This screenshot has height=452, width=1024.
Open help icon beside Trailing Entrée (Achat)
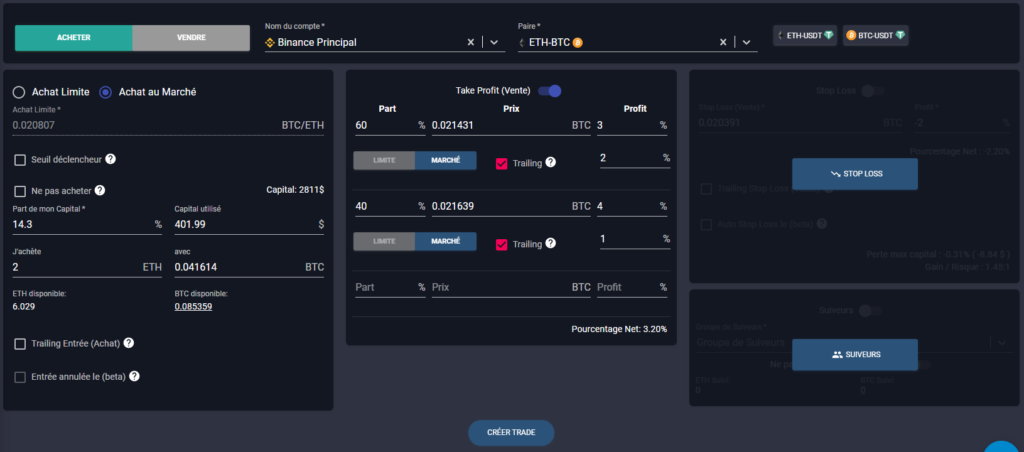pos(129,343)
